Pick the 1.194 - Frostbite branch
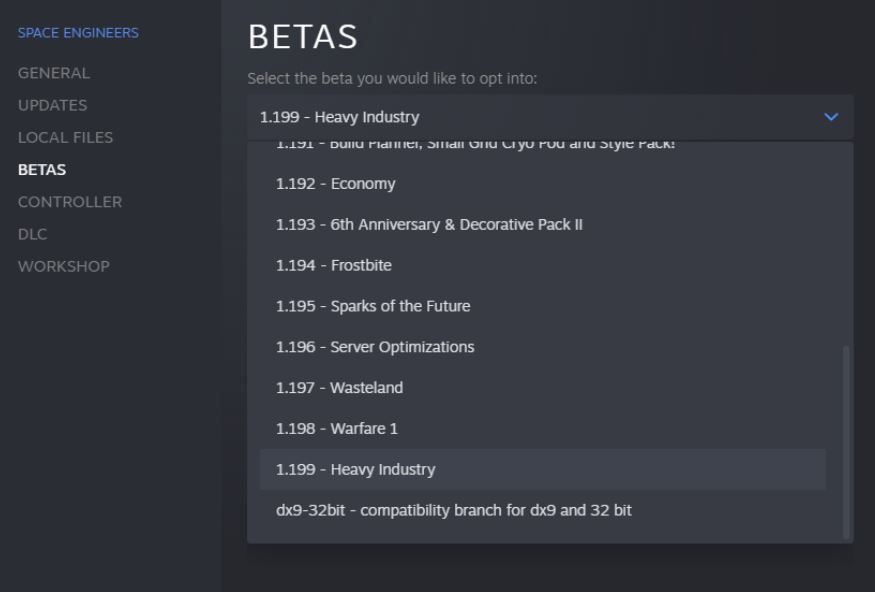875x592 pixels. [x=334, y=266]
